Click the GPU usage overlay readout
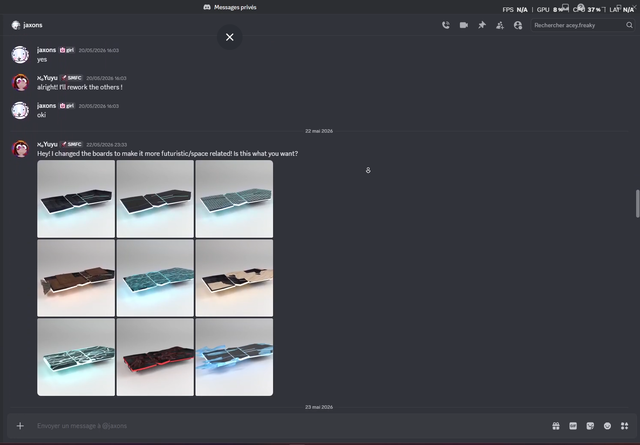640x445 pixels. (x=551, y=9)
